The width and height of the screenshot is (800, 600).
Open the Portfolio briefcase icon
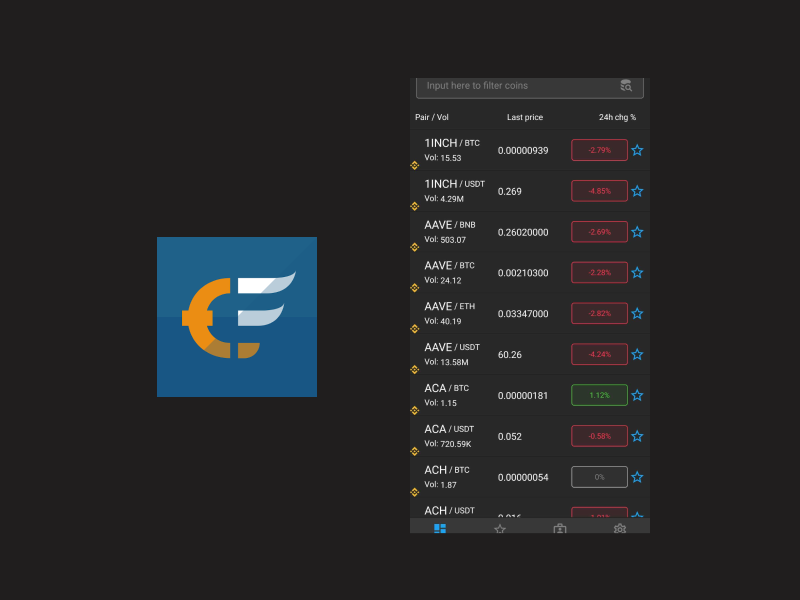pos(560,529)
